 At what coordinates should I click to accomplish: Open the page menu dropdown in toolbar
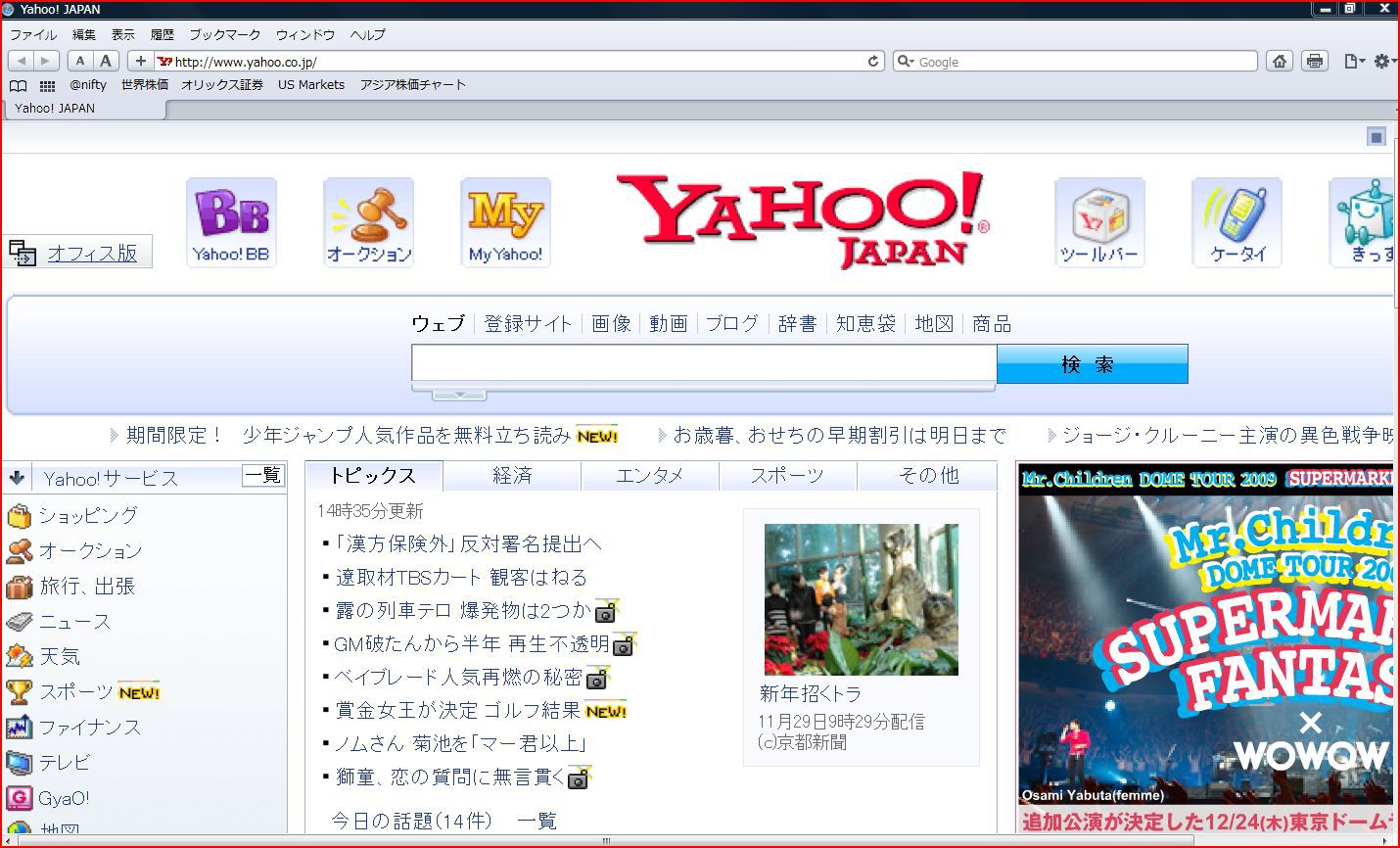click(1353, 61)
